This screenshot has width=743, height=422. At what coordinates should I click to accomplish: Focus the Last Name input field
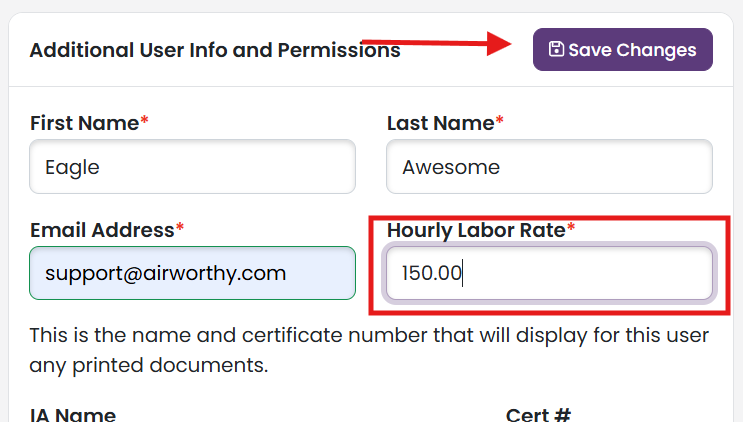point(550,167)
